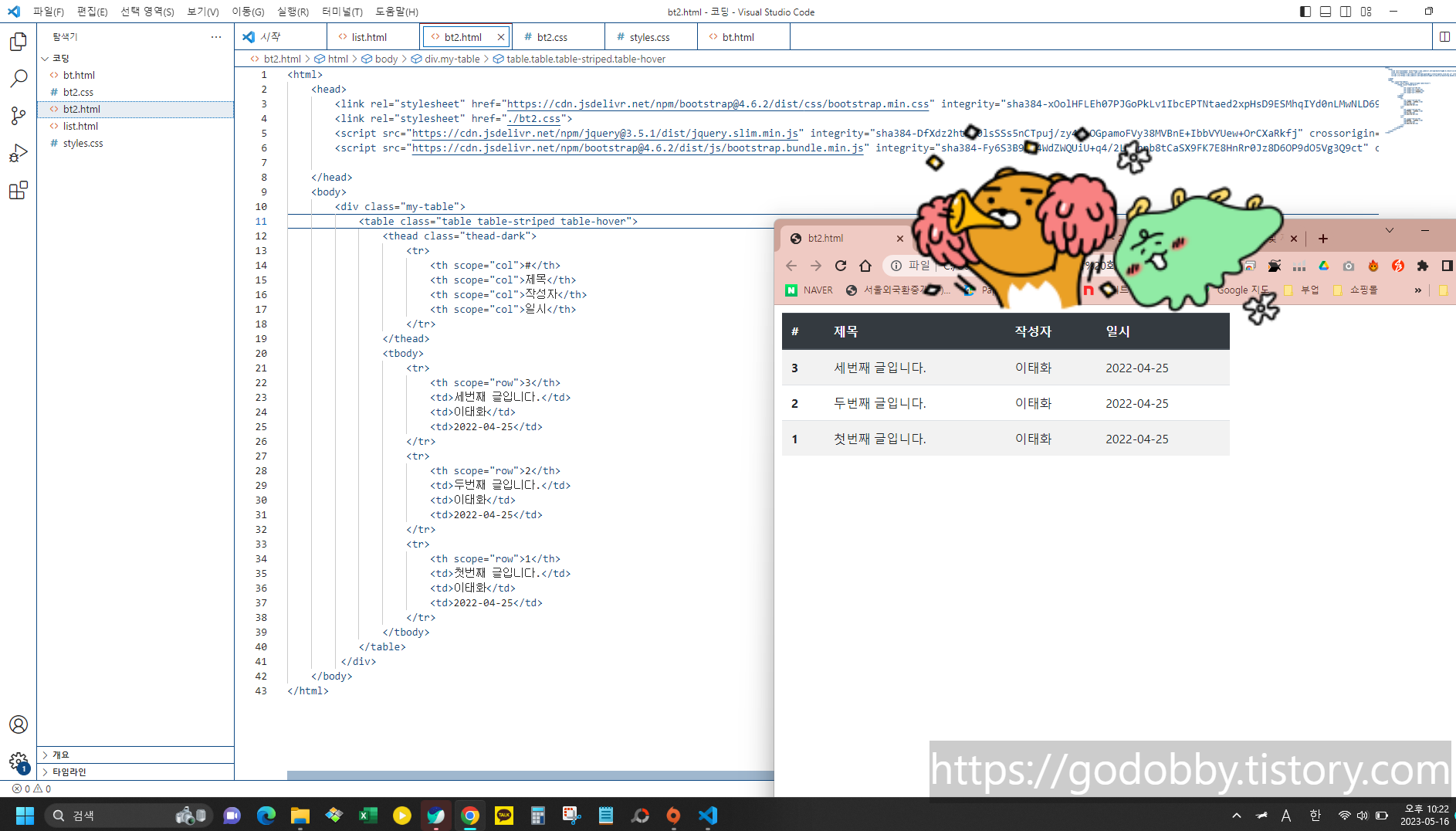Click the body breadcrumb item

point(380,59)
